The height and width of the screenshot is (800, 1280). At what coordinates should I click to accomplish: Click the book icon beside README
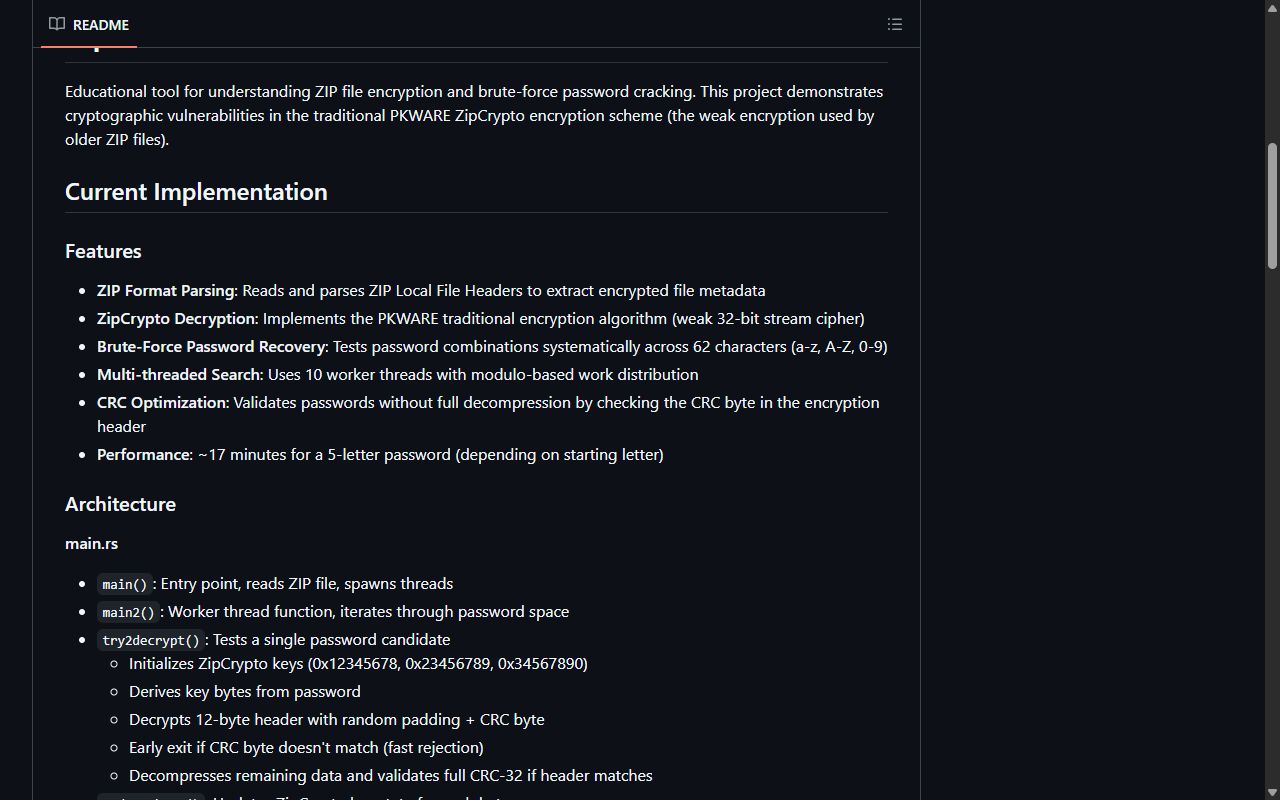[x=57, y=24]
